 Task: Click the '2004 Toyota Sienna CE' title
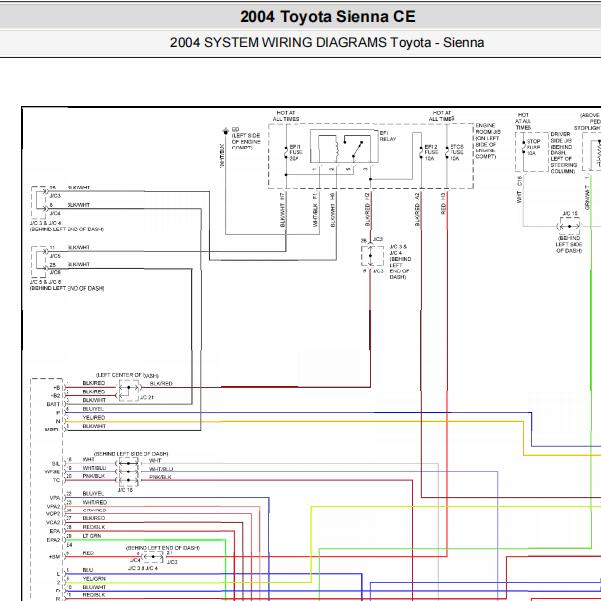tap(327, 17)
